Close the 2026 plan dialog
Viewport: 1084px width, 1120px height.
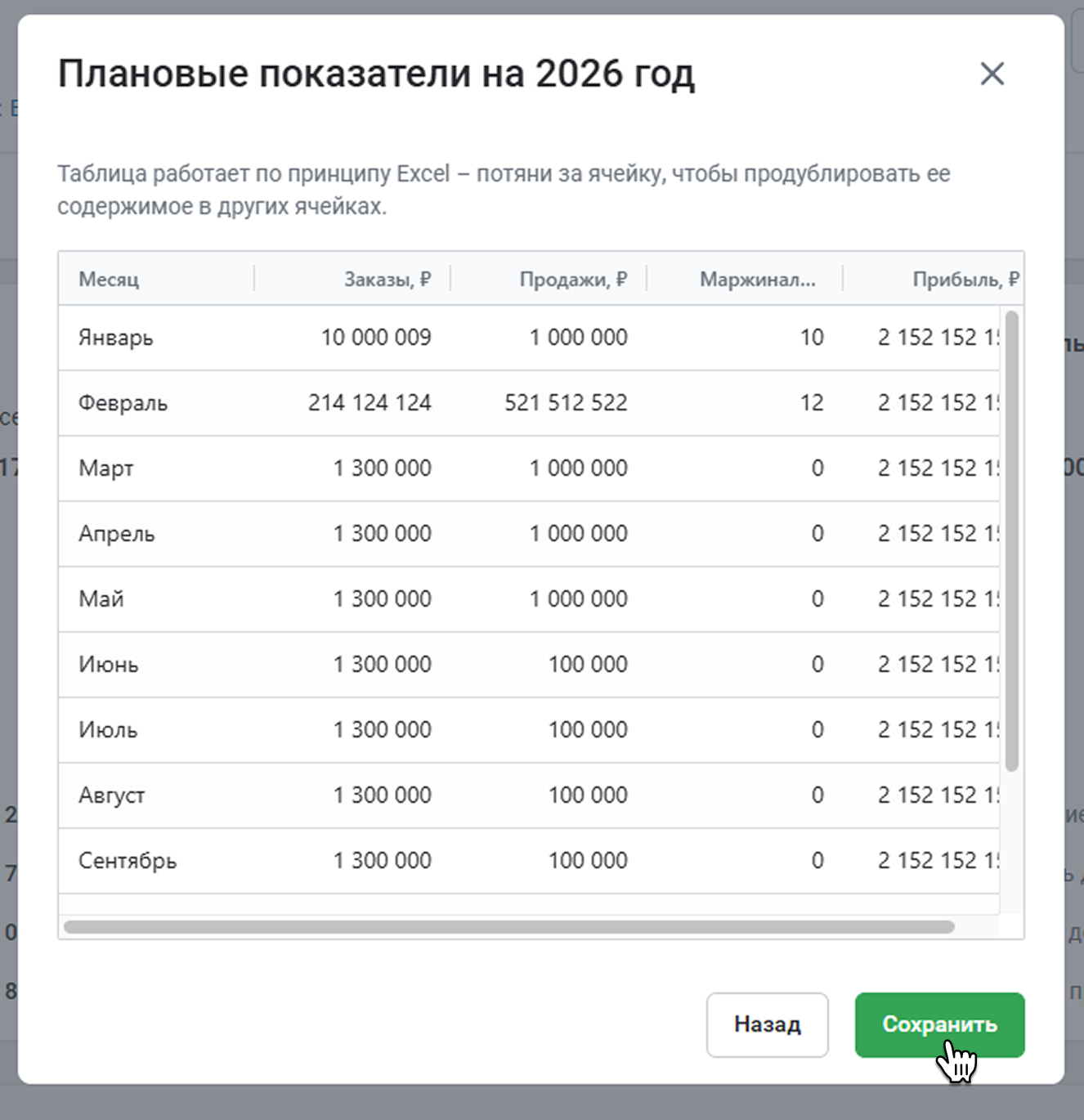992,74
